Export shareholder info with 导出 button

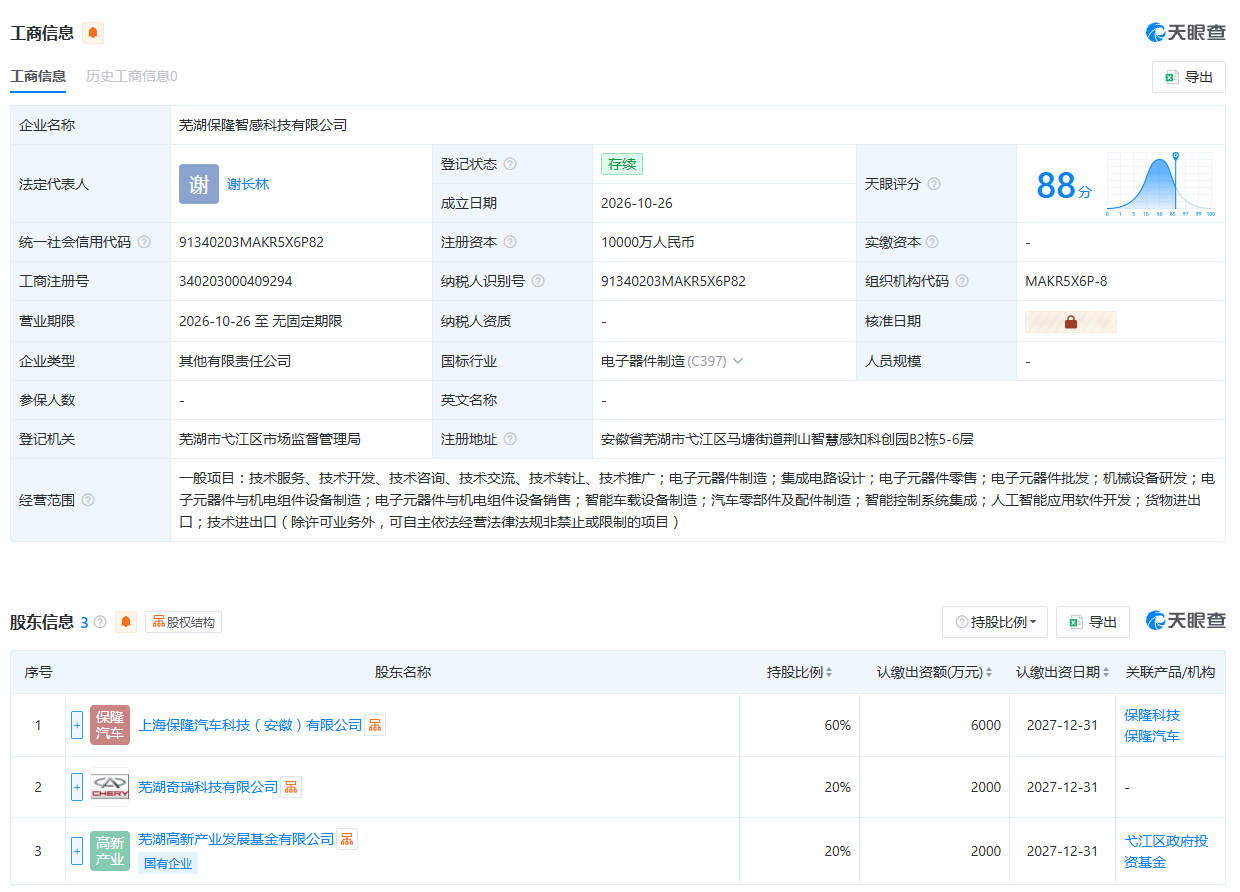tap(1093, 622)
